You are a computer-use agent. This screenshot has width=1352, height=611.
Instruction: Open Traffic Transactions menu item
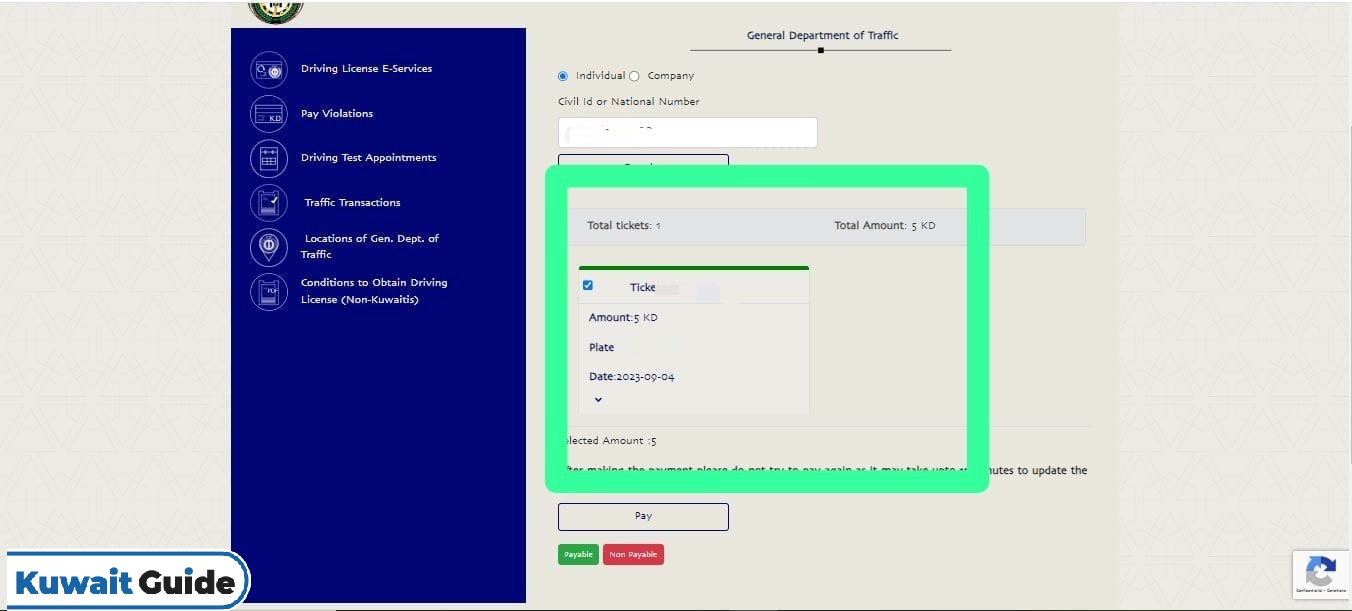pos(352,203)
